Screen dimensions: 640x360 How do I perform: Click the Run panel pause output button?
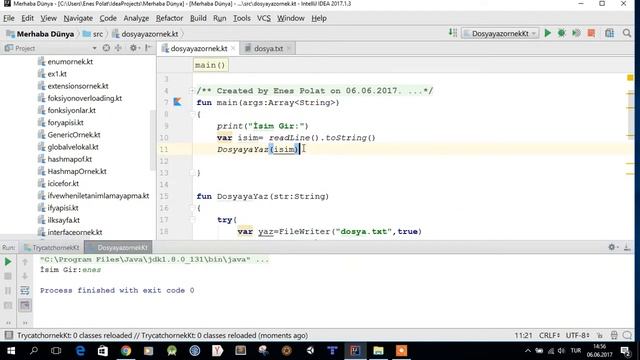coord(8,291)
